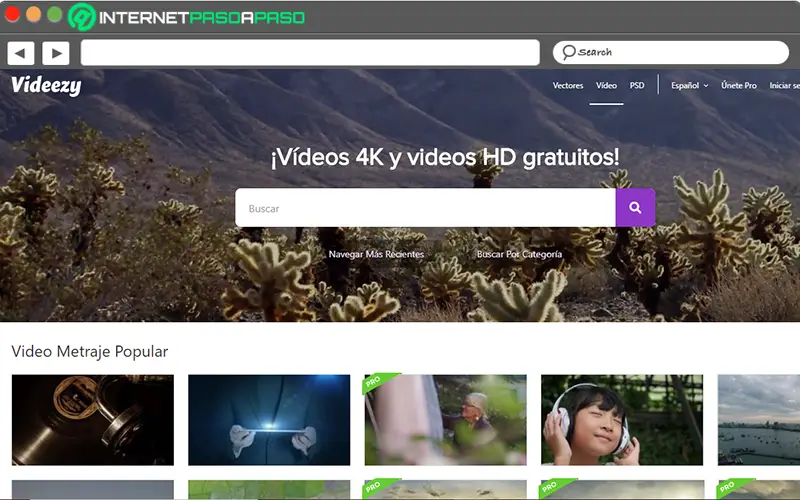Click the orange minimize window button

33,14
